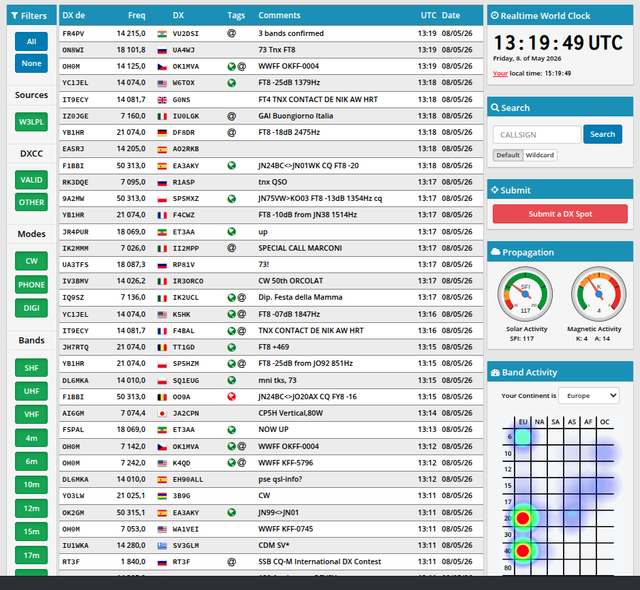The width and height of the screenshot is (640, 590).
Task: Sort by Freq column header
Action: pyautogui.click(x=136, y=16)
